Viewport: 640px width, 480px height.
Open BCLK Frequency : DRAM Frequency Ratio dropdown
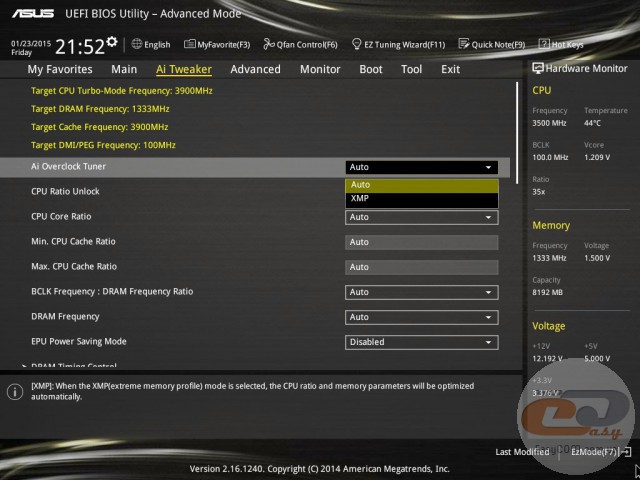pyautogui.click(x=422, y=292)
